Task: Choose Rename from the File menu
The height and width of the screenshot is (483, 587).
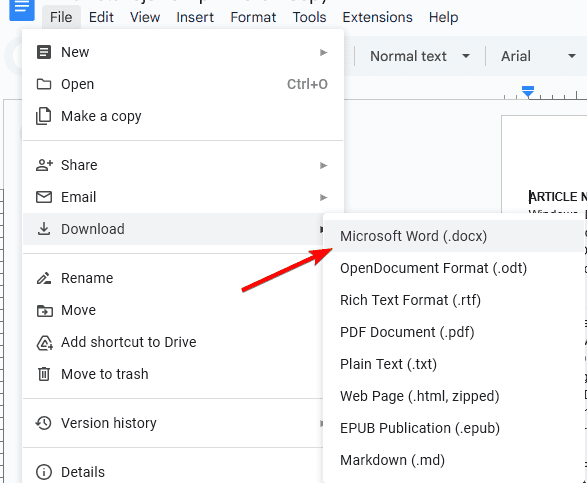Action: point(173,278)
